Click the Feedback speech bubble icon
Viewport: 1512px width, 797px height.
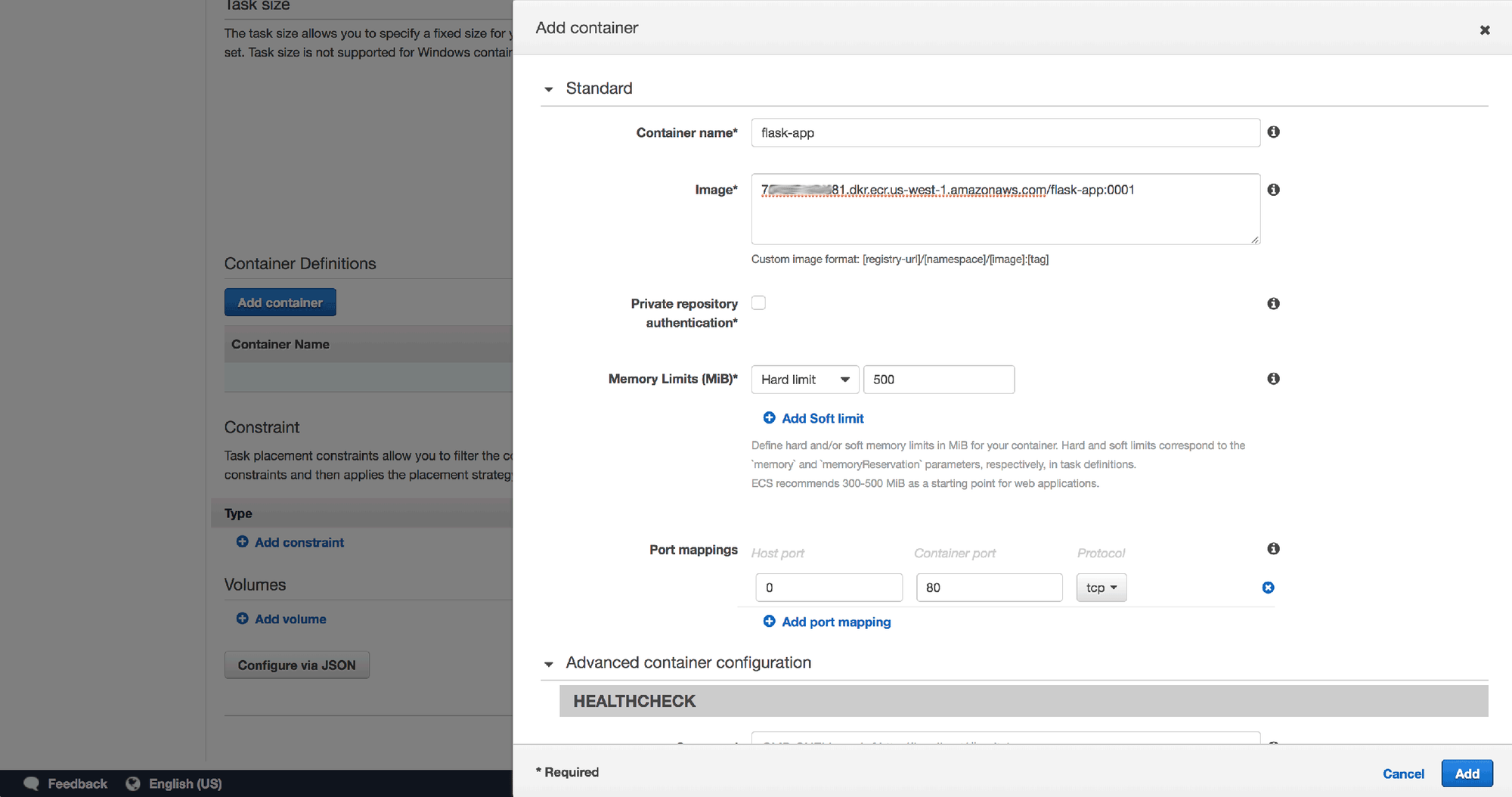(31, 783)
